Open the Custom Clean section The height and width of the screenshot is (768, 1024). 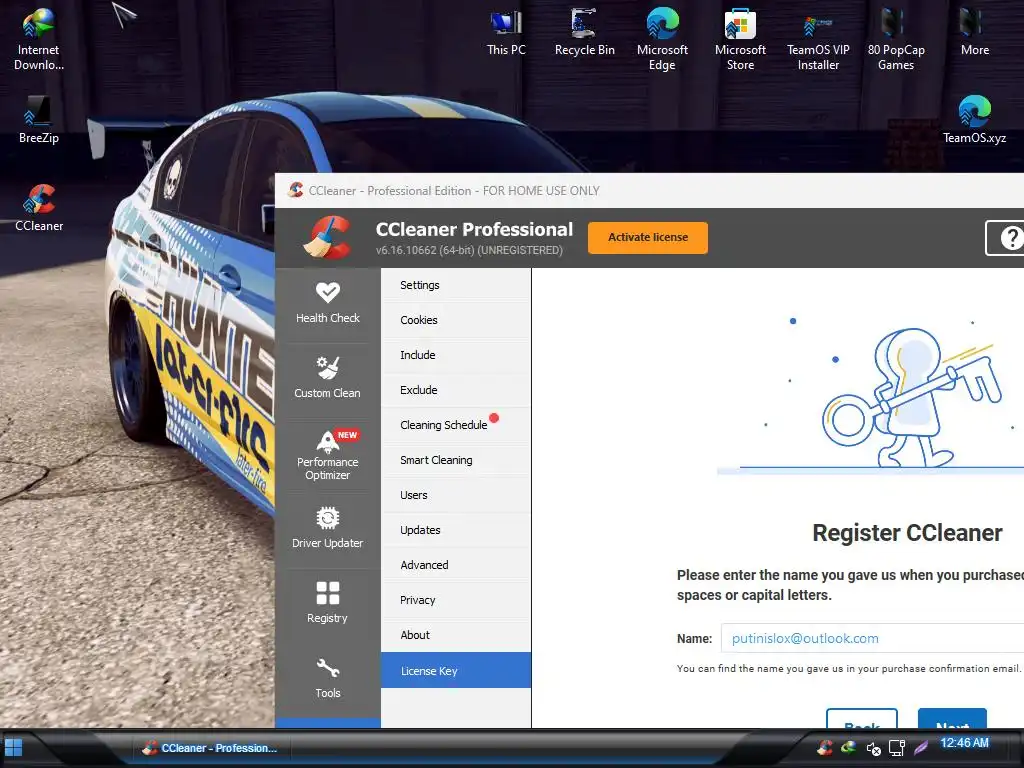pos(327,378)
